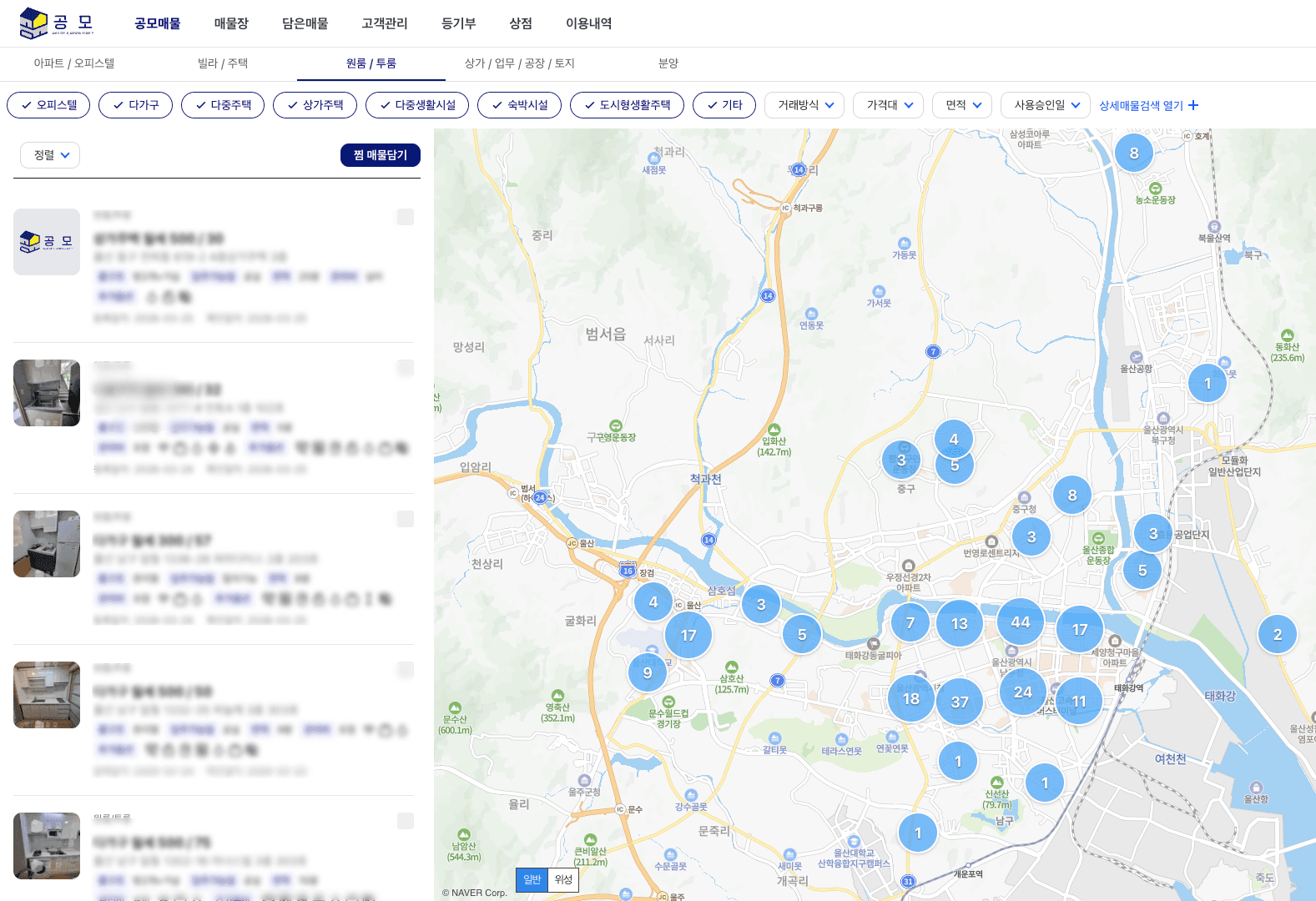The height and width of the screenshot is (901, 1316).
Task: Click the map cluster marker labeled 37
Action: (960, 702)
